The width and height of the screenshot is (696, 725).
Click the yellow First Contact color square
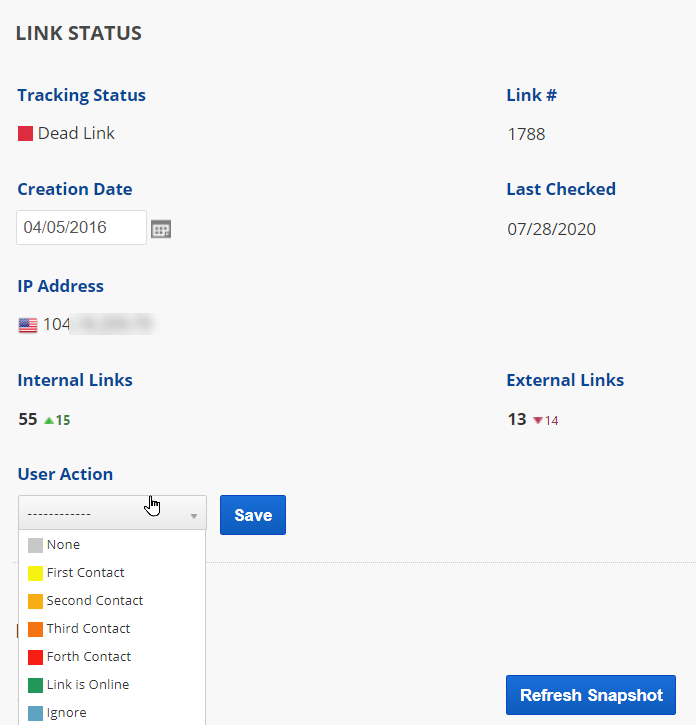tap(35, 573)
